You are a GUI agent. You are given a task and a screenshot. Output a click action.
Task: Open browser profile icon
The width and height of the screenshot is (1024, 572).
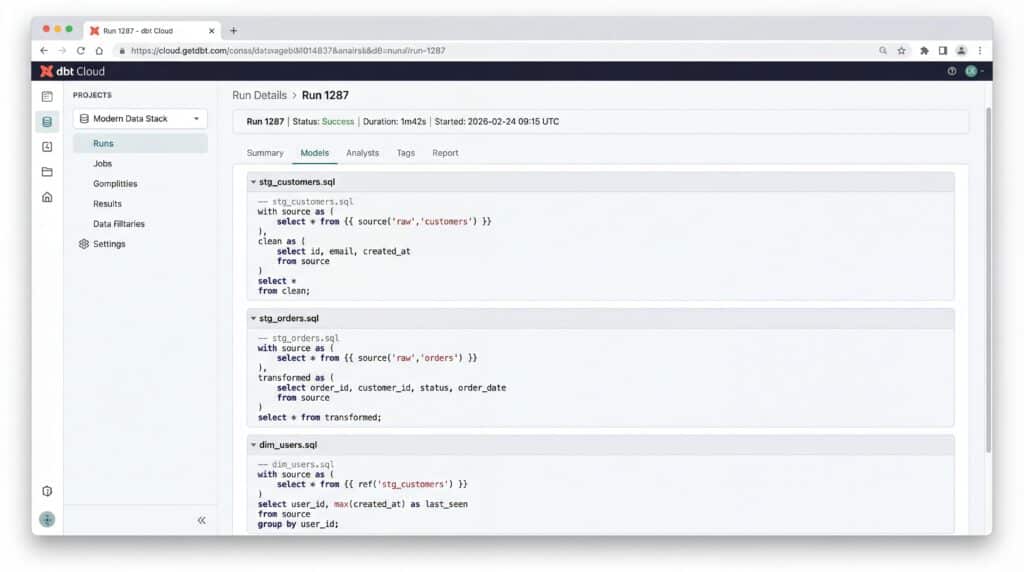(x=961, y=50)
